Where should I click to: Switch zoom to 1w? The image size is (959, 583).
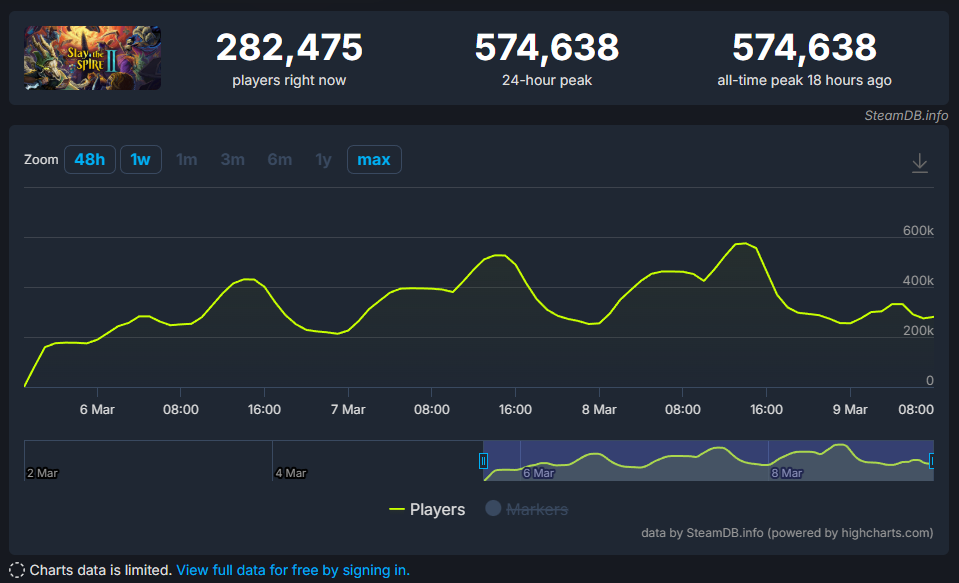pos(141,160)
